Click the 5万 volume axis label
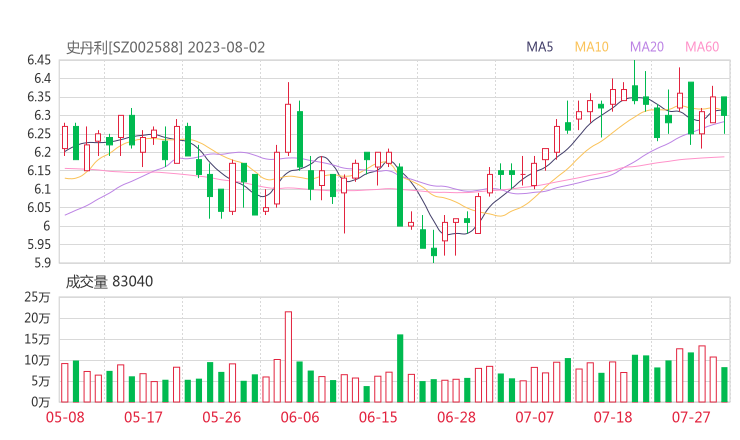 [41, 381]
